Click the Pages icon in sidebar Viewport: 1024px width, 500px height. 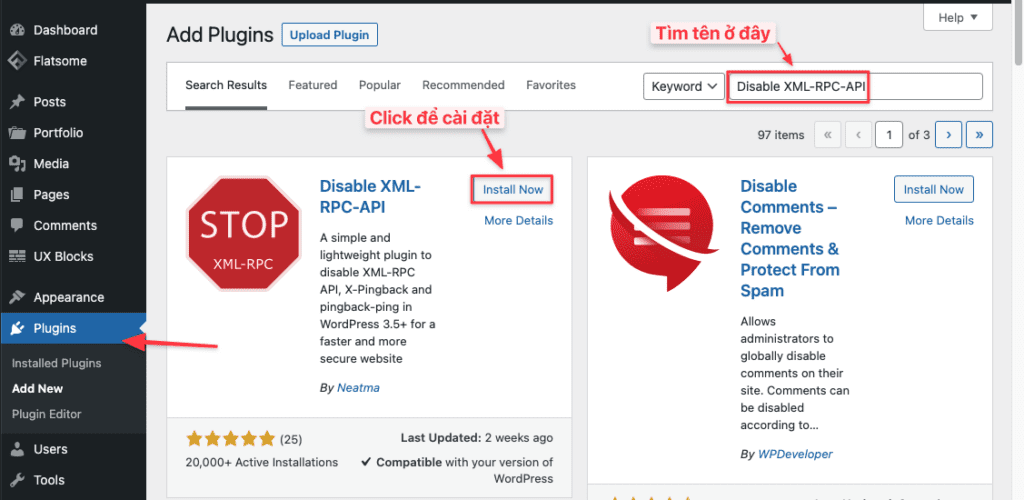tap(17, 195)
